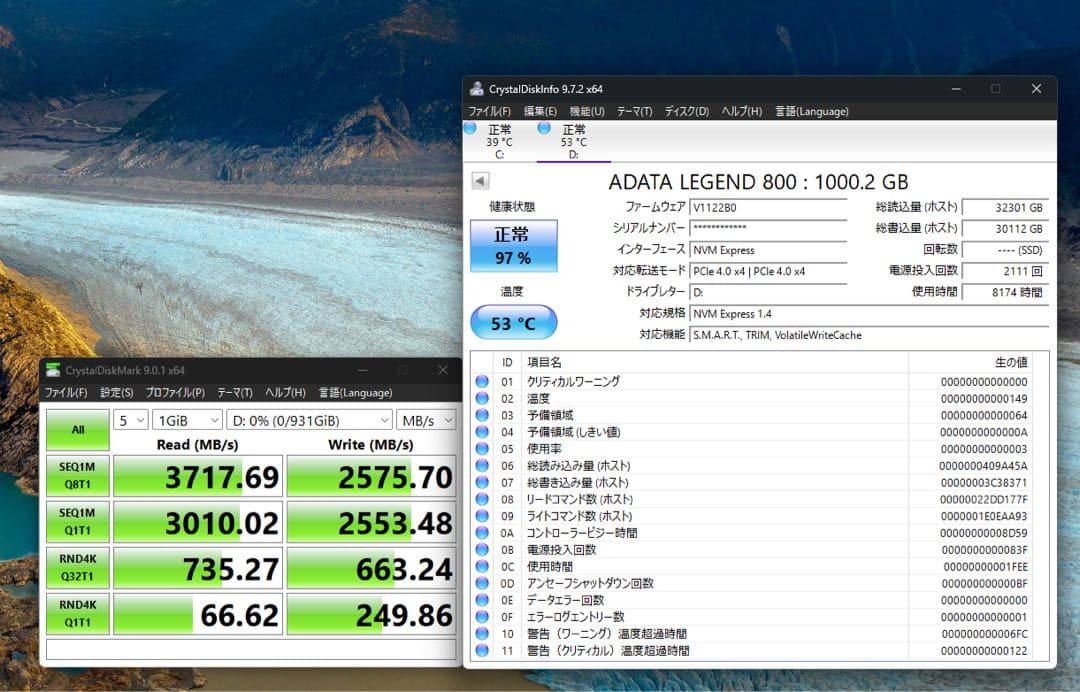Open the test size dropdown showing 1GiB

pos(186,420)
